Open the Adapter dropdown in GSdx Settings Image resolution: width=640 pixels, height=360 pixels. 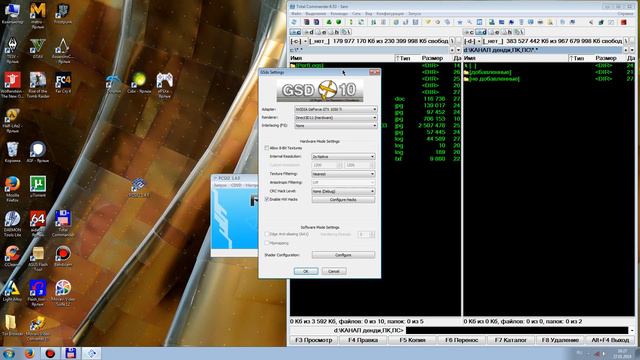point(336,109)
